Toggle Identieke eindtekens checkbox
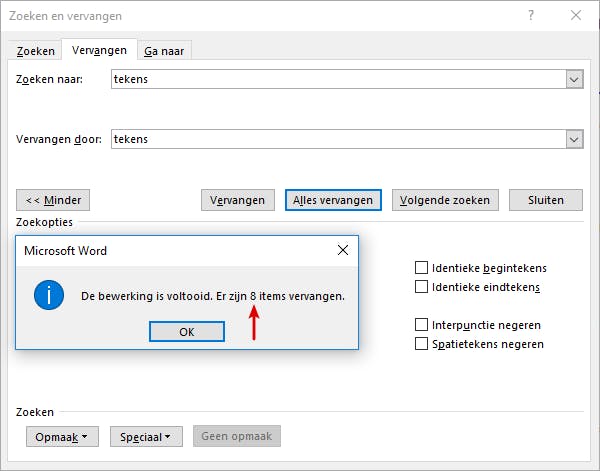Screen dimensions: 600x471 422,287
